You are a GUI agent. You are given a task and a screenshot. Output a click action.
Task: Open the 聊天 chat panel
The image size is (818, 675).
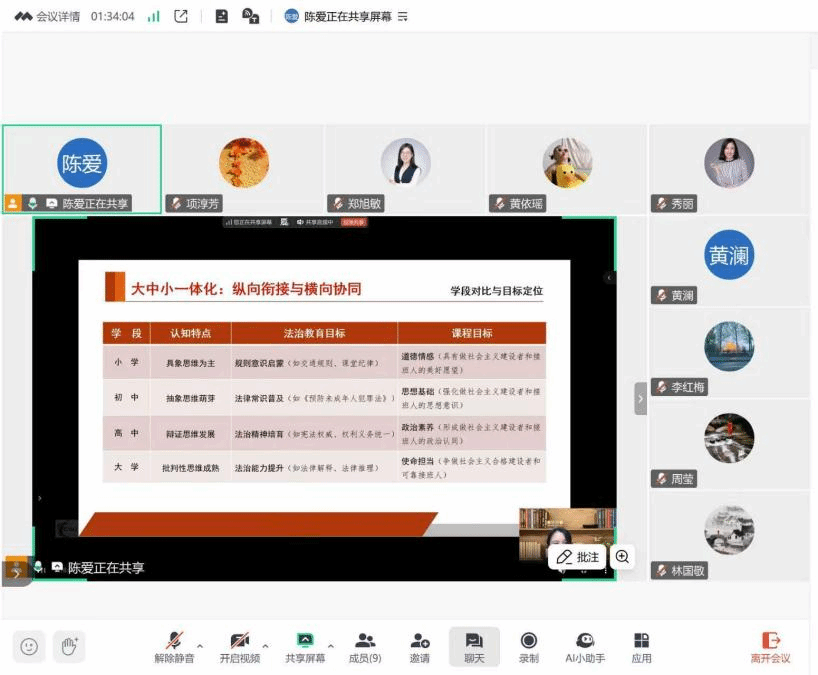pyautogui.click(x=474, y=647)
